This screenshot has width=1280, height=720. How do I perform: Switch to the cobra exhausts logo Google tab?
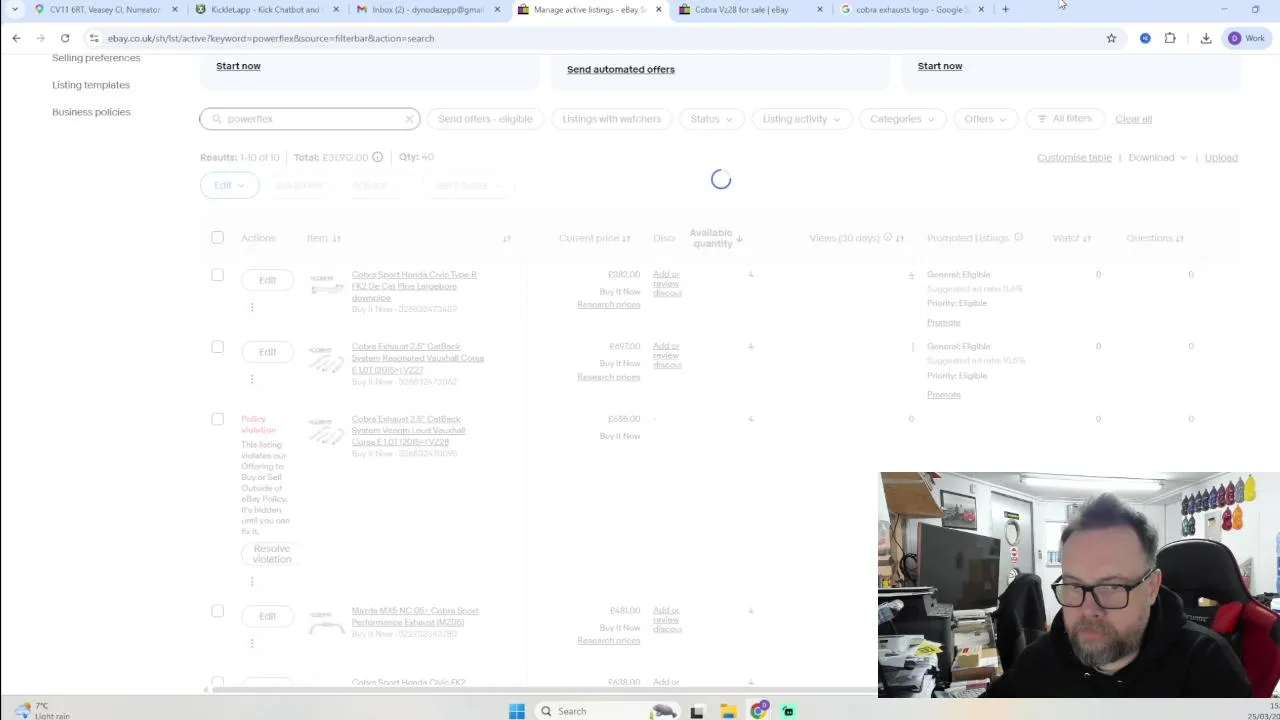point(911,10)
